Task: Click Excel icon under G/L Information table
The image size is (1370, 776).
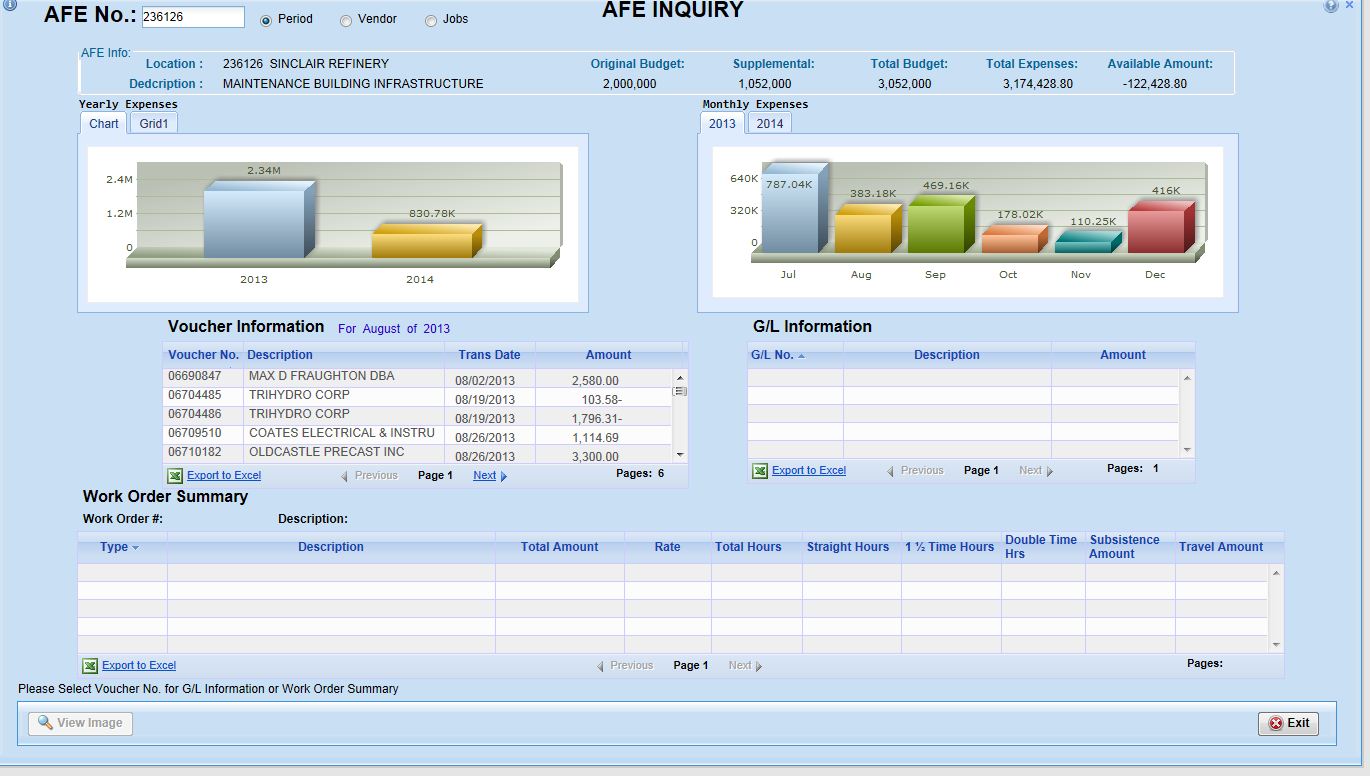Action: (760, 471)
